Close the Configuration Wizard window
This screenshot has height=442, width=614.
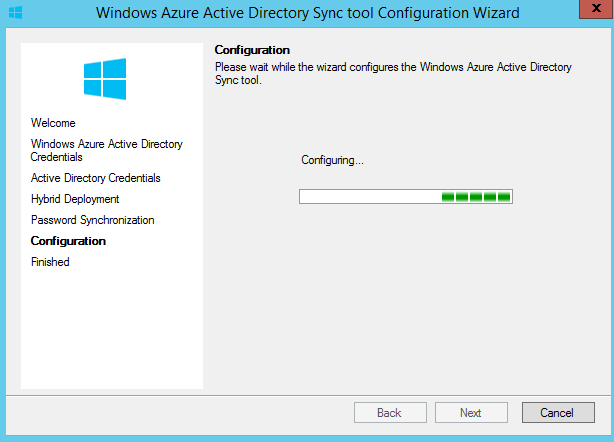596,9
